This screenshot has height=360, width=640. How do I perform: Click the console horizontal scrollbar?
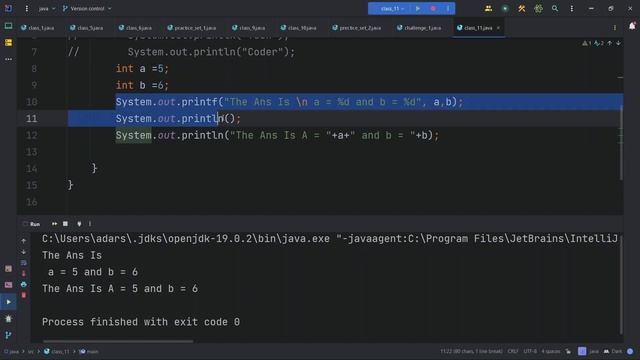coord(118,341)
